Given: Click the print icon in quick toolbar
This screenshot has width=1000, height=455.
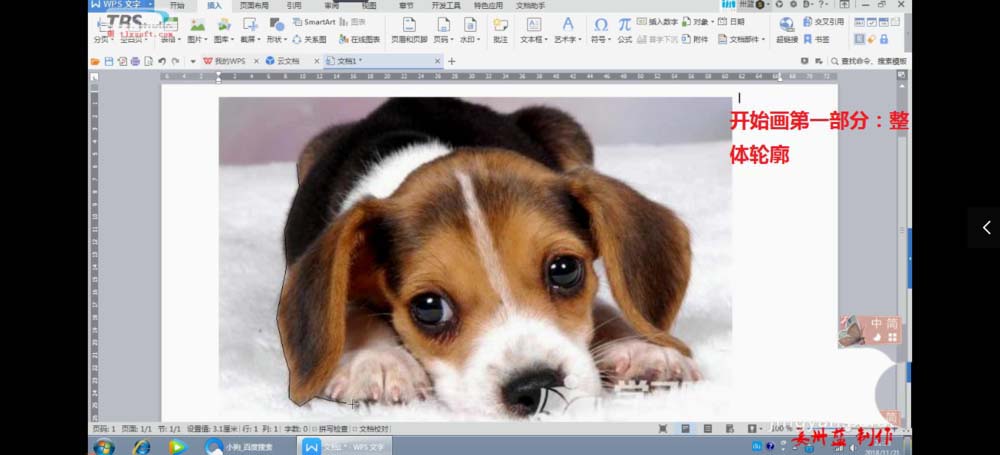Looking at the screenshot, I should coord(135,61).
